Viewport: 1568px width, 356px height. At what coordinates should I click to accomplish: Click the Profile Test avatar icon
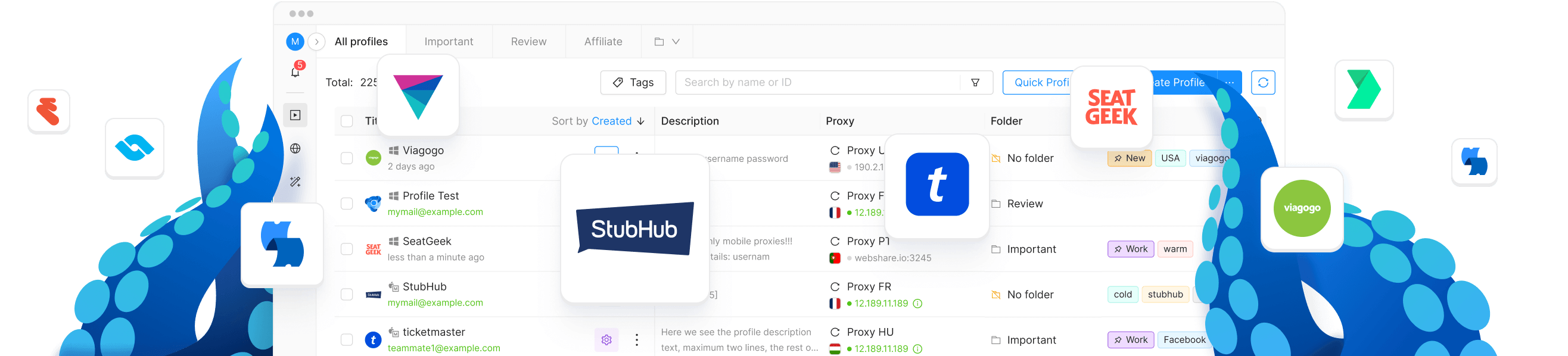tap(373, 204)
